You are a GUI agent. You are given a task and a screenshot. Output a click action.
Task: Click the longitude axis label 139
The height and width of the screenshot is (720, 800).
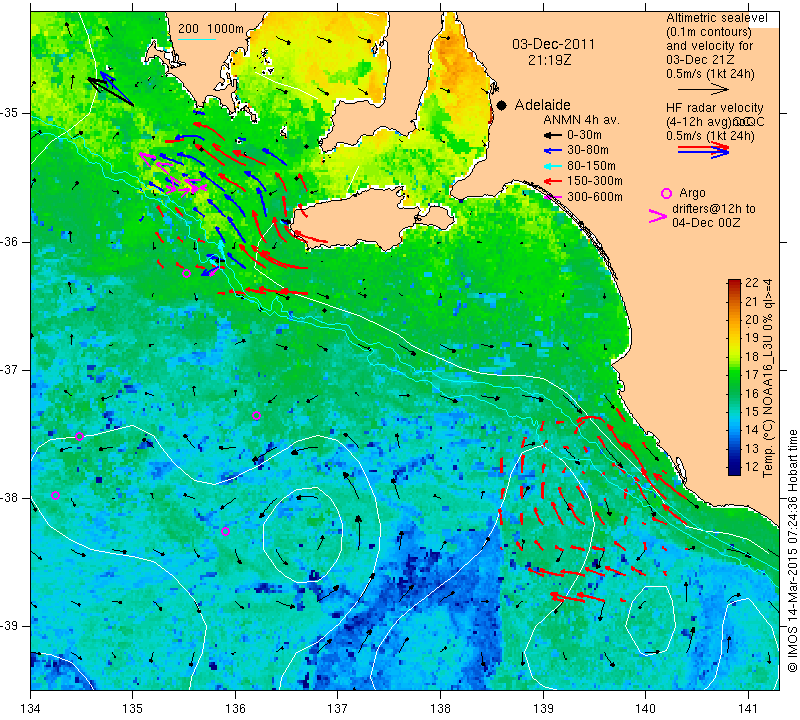point(543,708)
